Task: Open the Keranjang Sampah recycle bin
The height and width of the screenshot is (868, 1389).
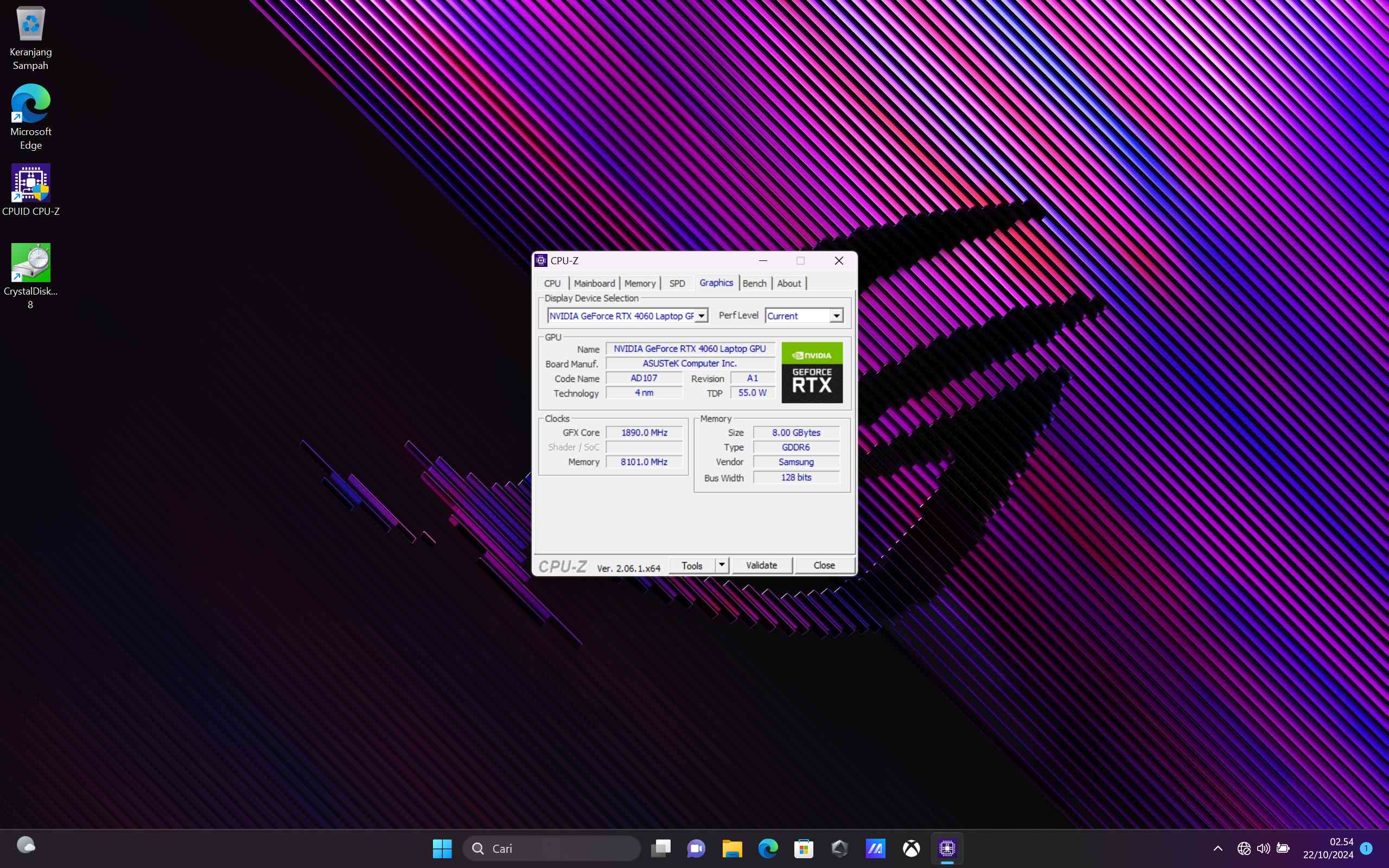Action: click(30, 24)
